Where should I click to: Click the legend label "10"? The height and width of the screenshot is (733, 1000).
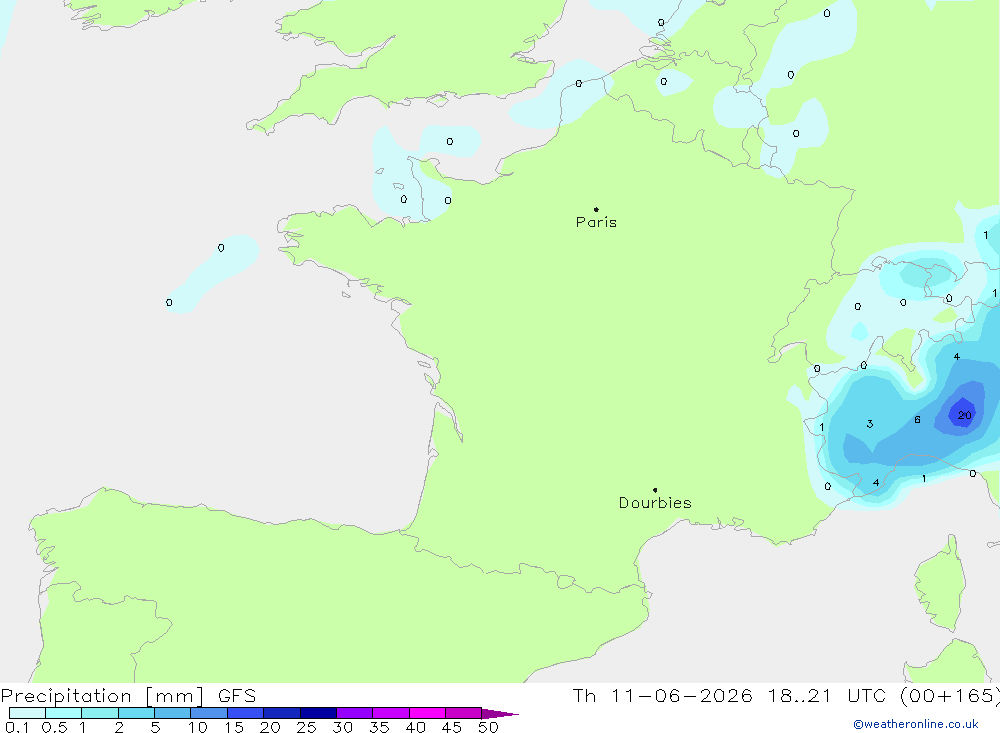click(198, 727)
